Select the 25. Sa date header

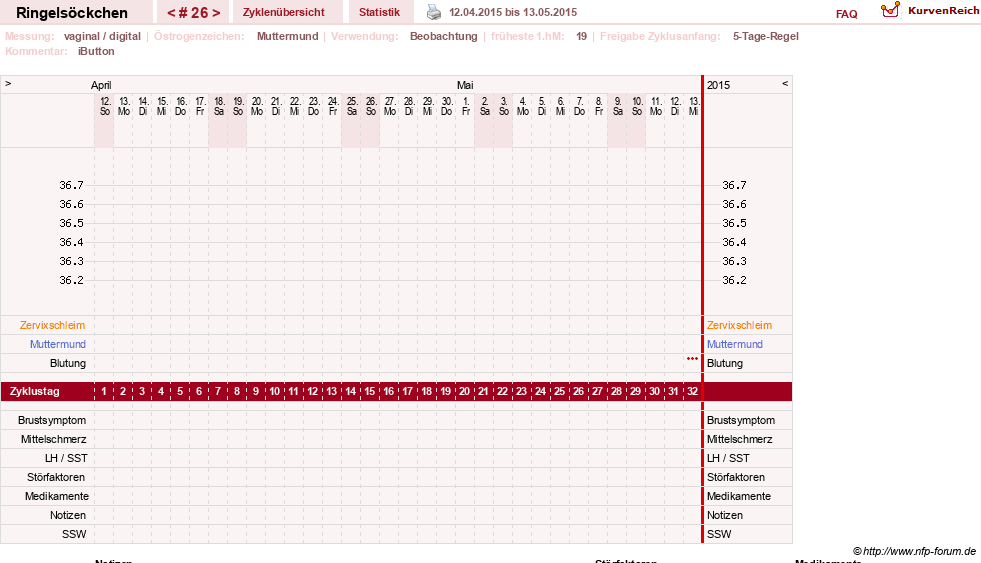pyautogui.click(x=352, y=106)
